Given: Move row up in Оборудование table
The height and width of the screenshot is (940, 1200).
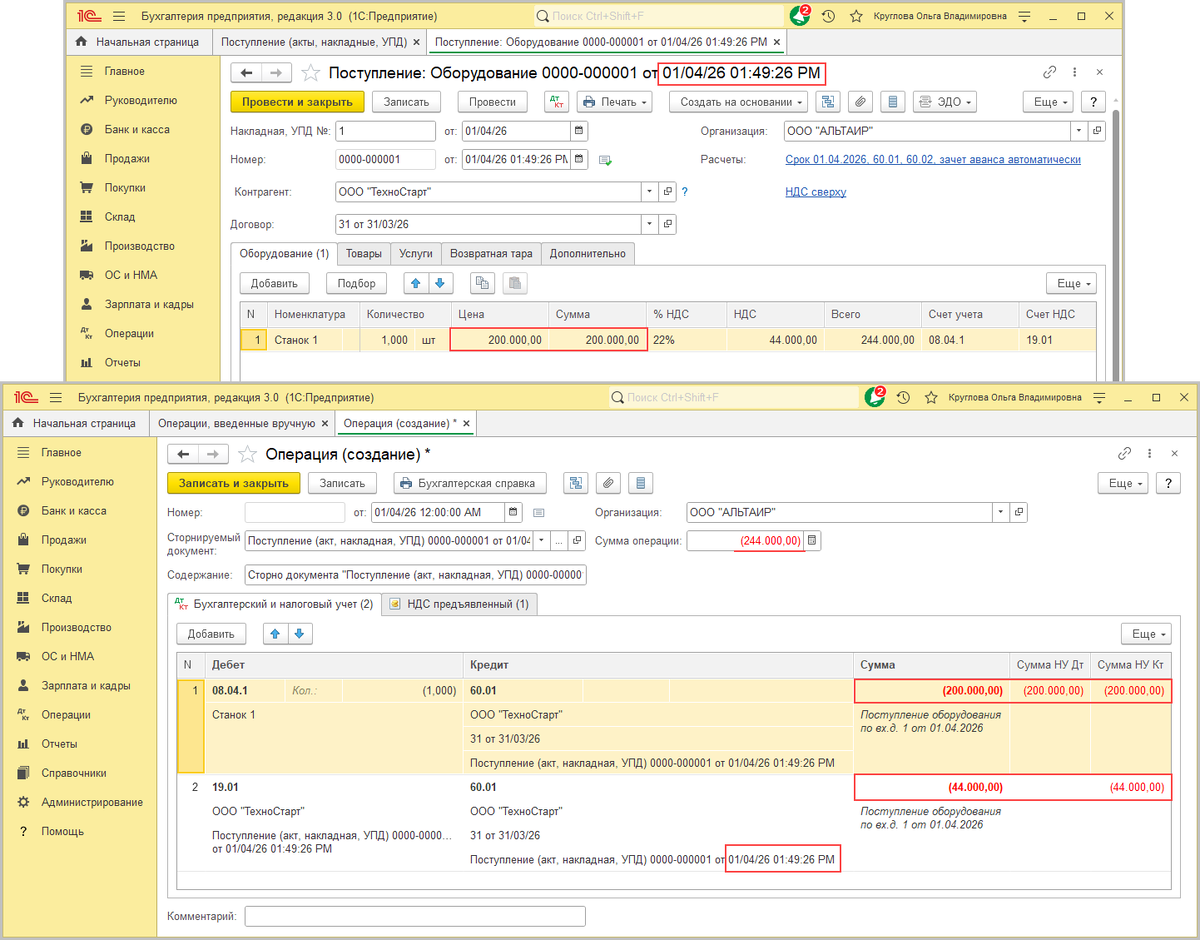Looking at the screenshot, I should click(x=417, y=283).
